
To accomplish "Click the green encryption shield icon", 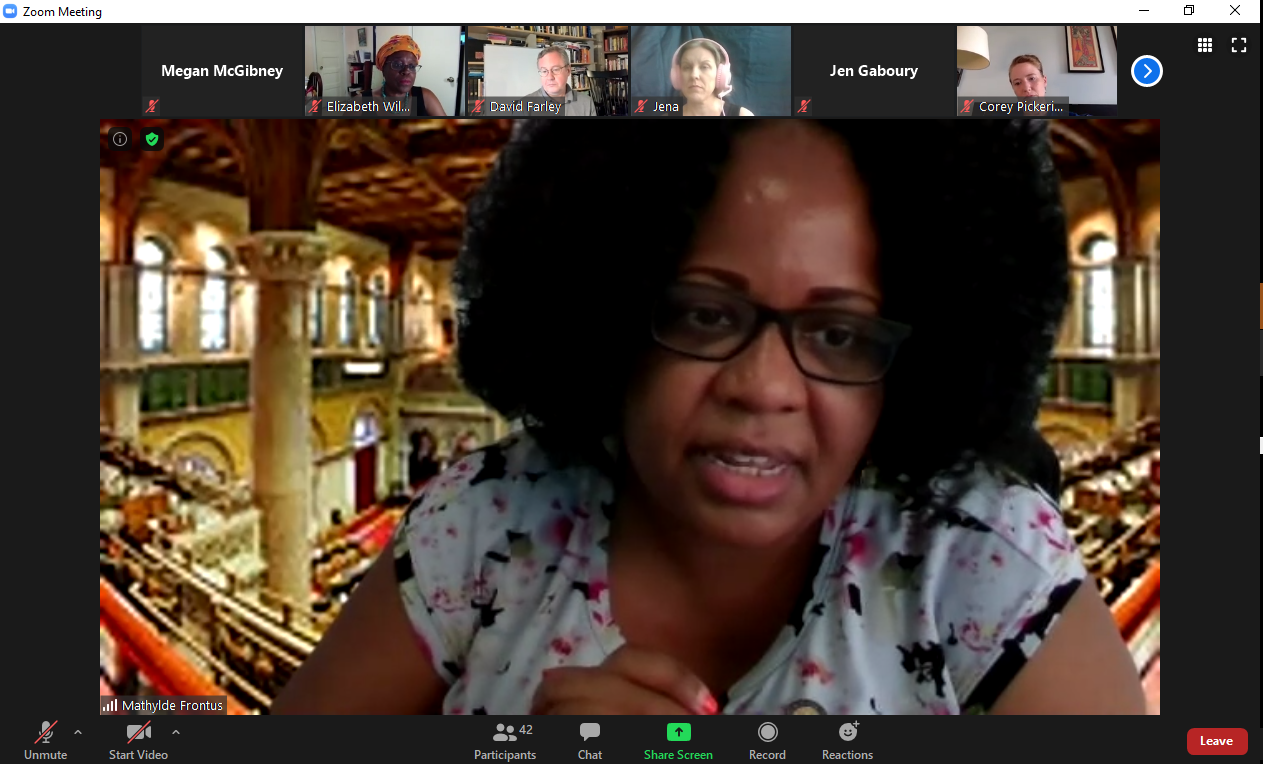I will pyautogui.click(x=152, y=139).
